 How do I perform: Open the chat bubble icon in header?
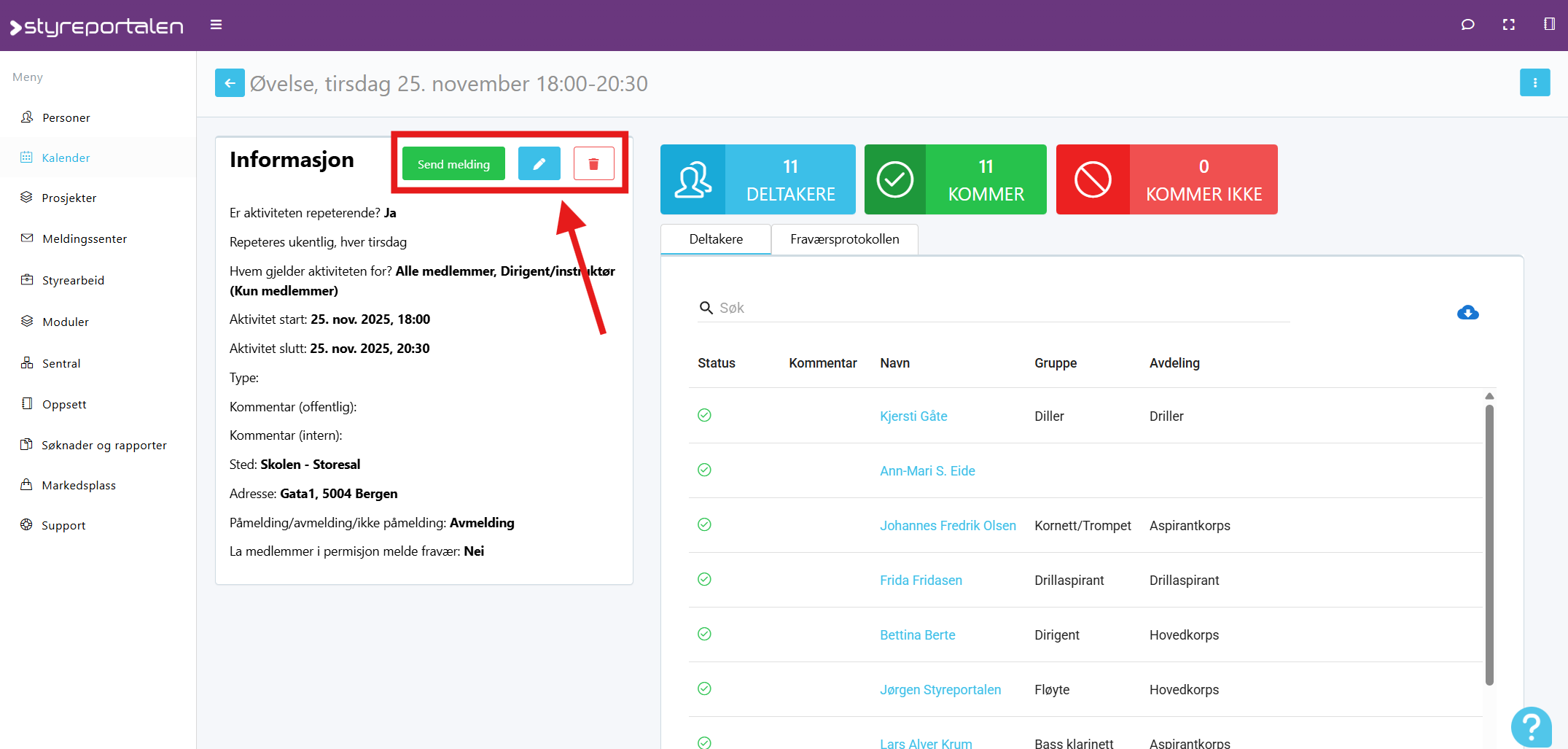pyautogui.click(x=1467, y=25)
